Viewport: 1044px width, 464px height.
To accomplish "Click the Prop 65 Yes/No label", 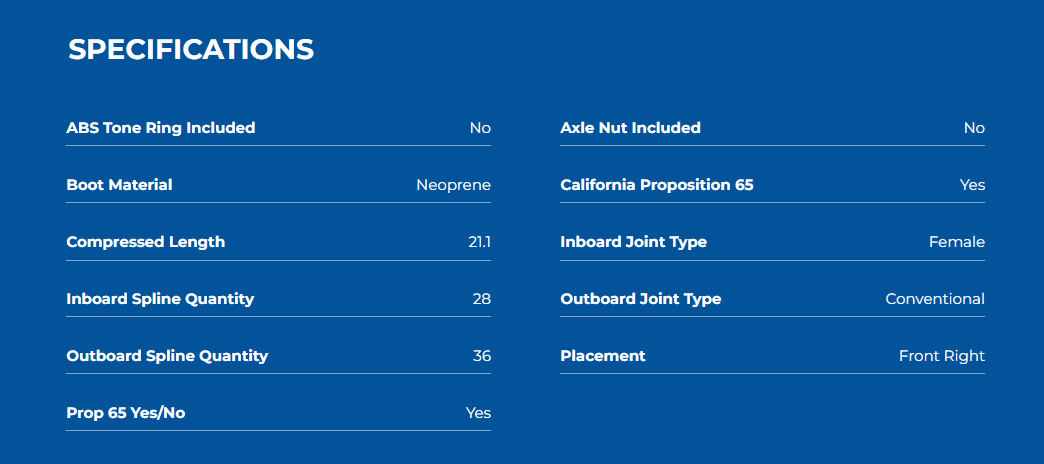I will 126,413.
